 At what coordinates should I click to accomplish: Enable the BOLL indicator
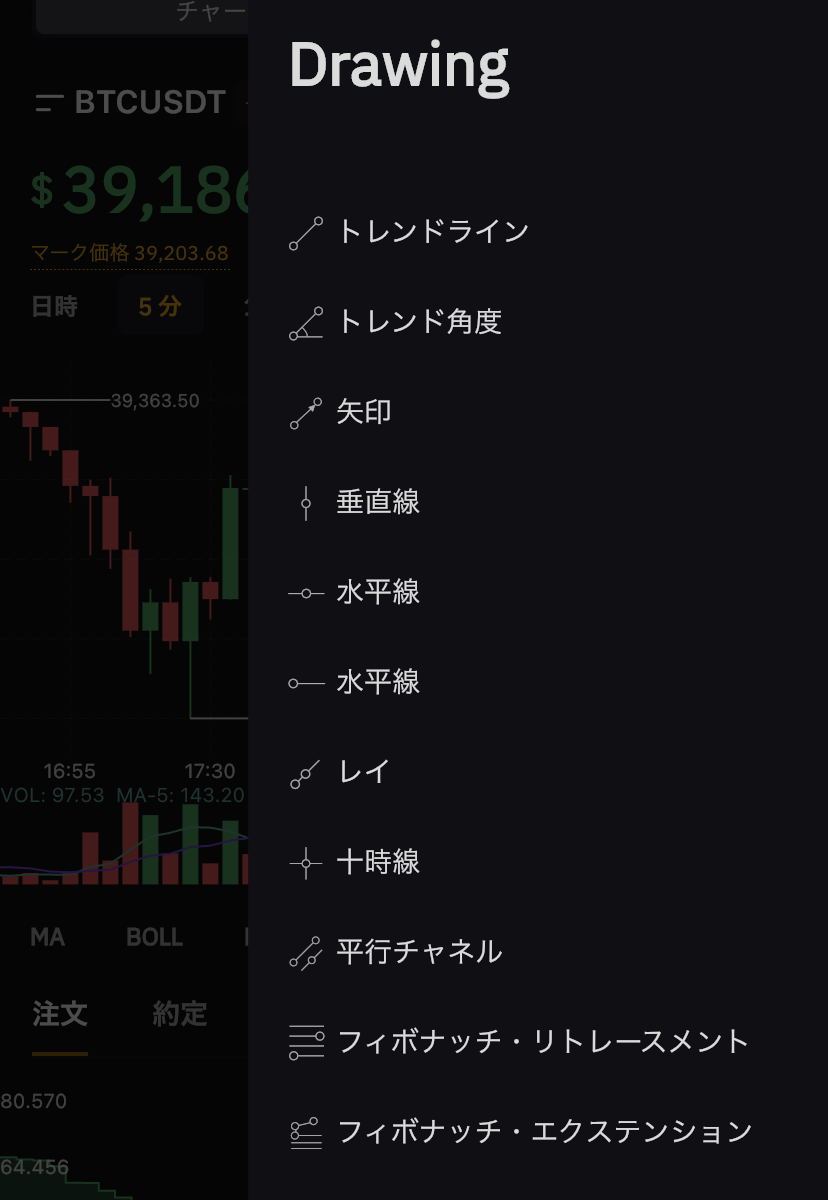154,937
